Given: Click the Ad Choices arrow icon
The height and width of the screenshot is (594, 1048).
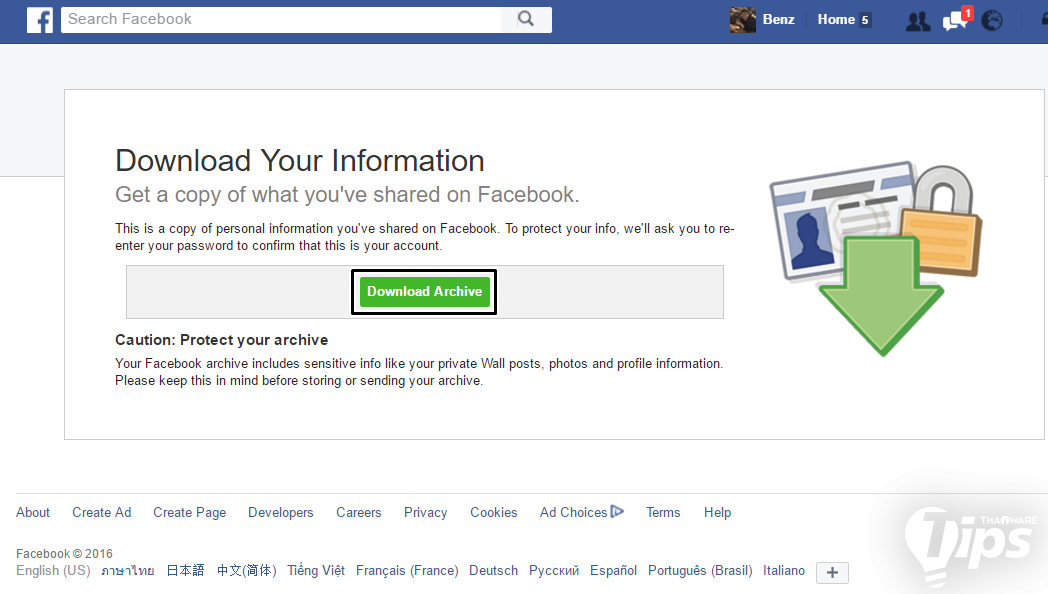Looking at the screenshot, I should (617, 512).
